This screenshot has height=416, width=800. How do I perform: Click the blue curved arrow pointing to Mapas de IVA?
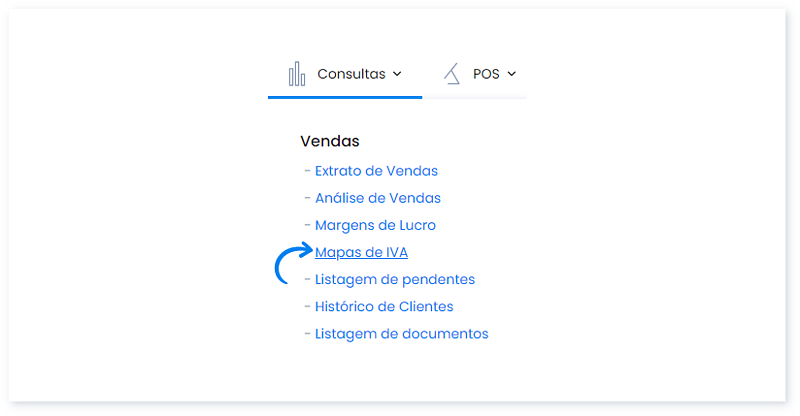pos(292,264)
